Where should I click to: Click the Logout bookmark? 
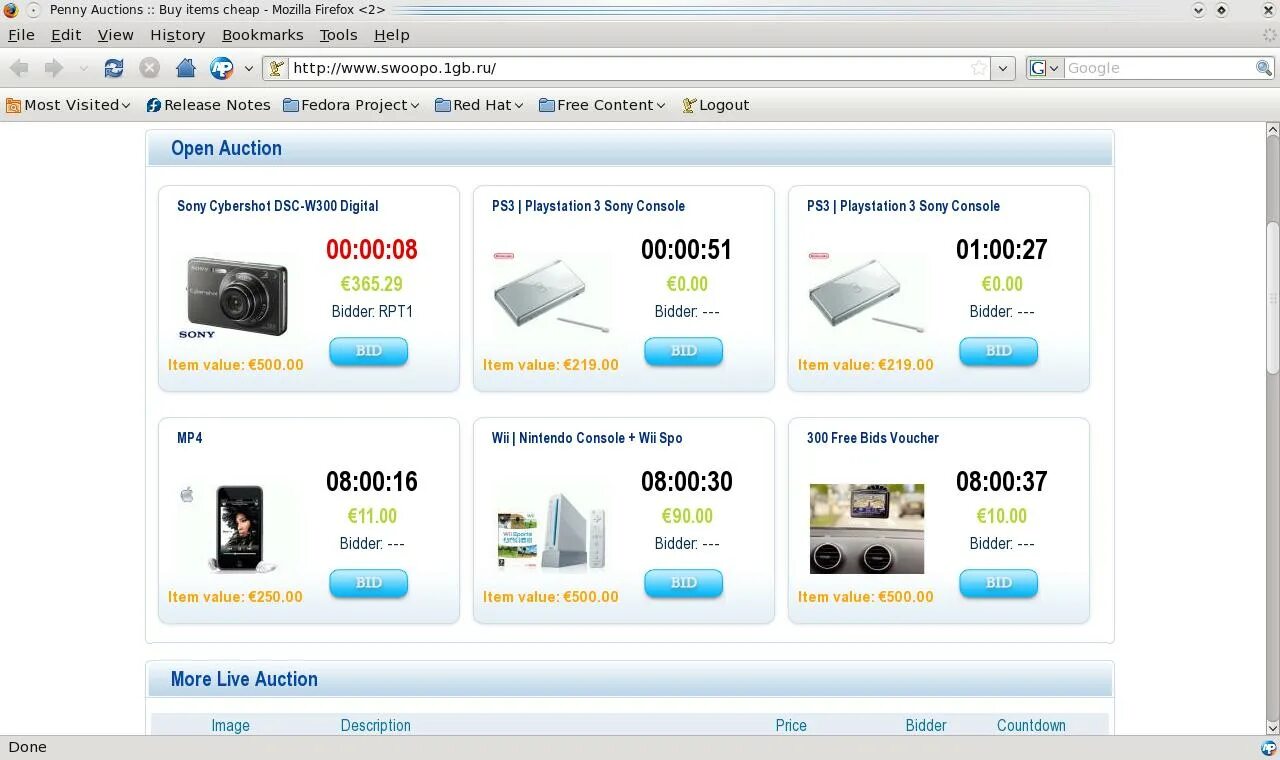pyautogui.click(x=715, y=105)
